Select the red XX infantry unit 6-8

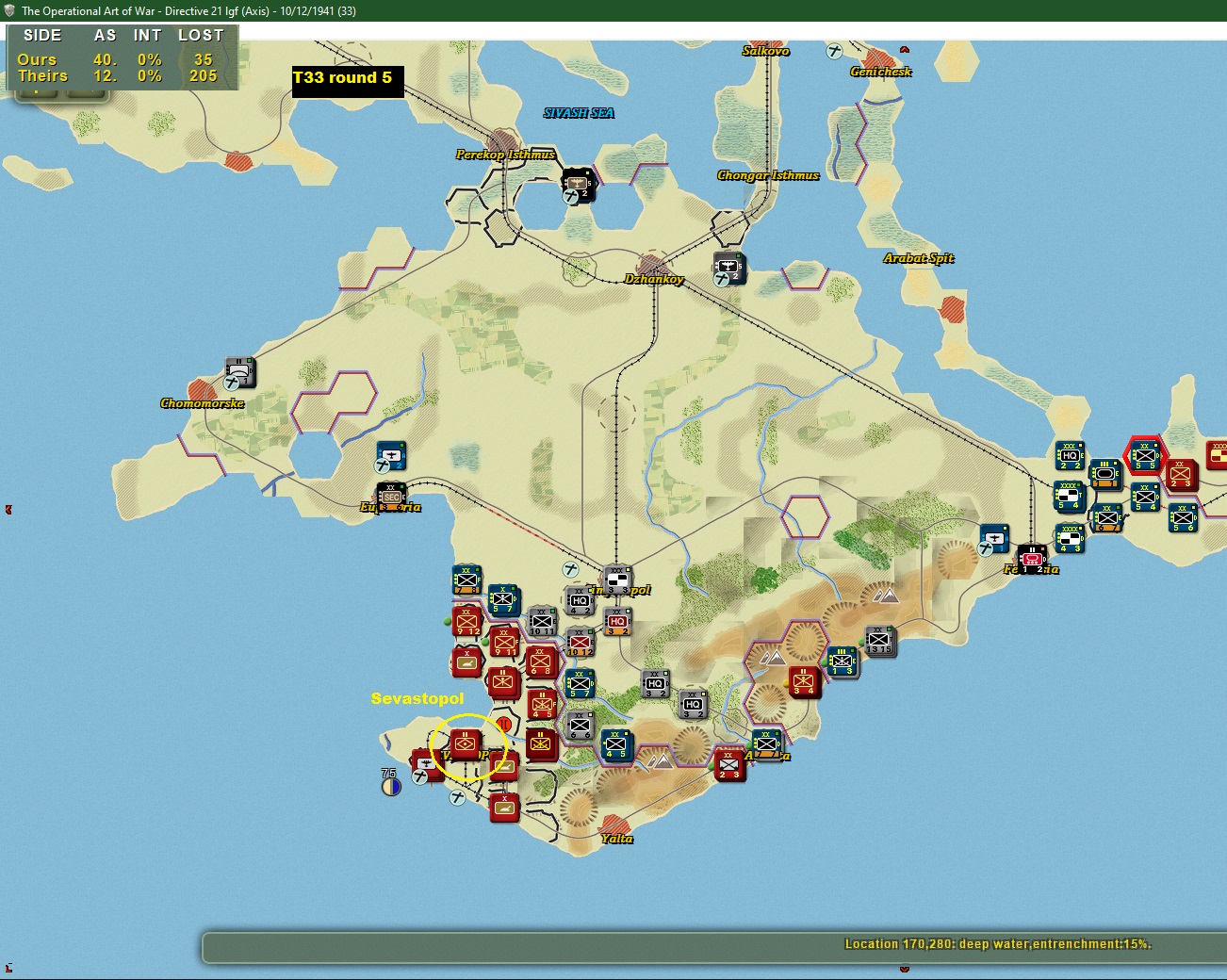[541, 661]
